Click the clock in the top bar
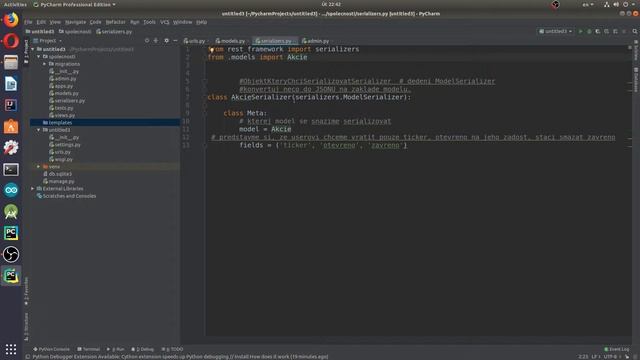 [331, 4]
